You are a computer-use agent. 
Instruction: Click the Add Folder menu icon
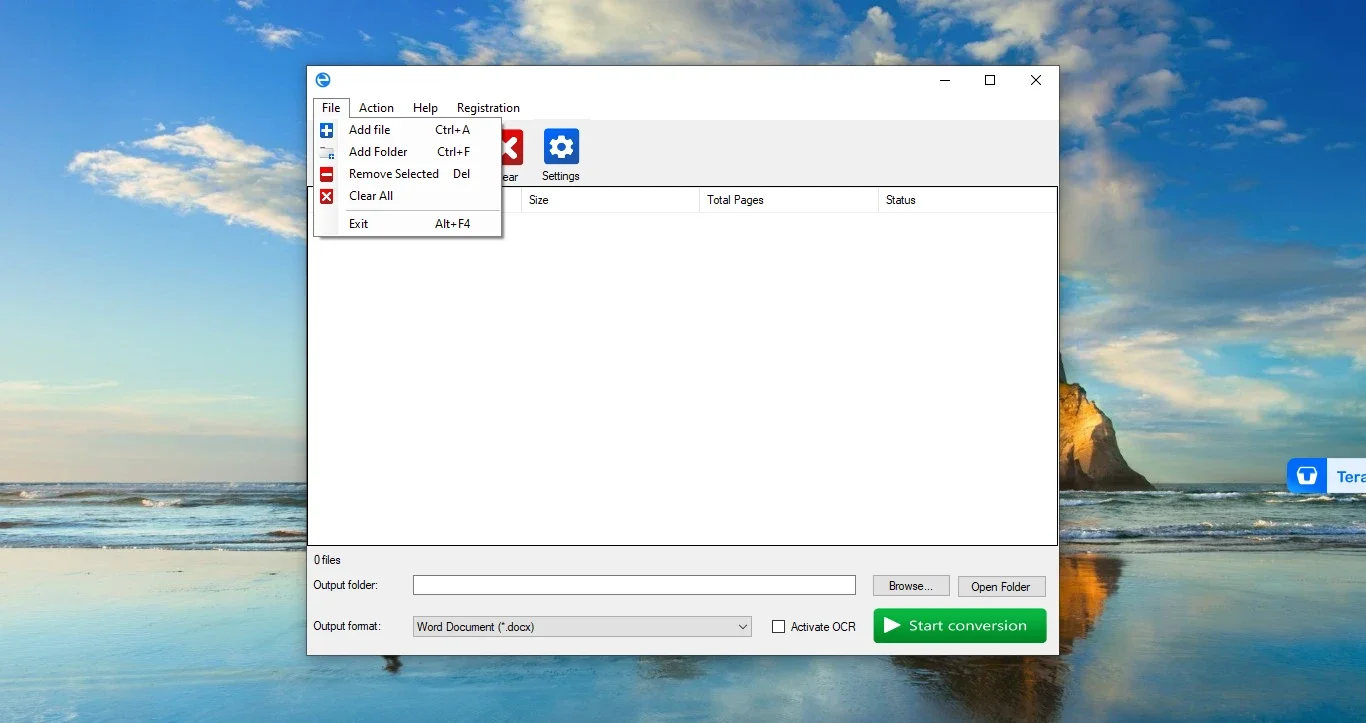[326, 152]
